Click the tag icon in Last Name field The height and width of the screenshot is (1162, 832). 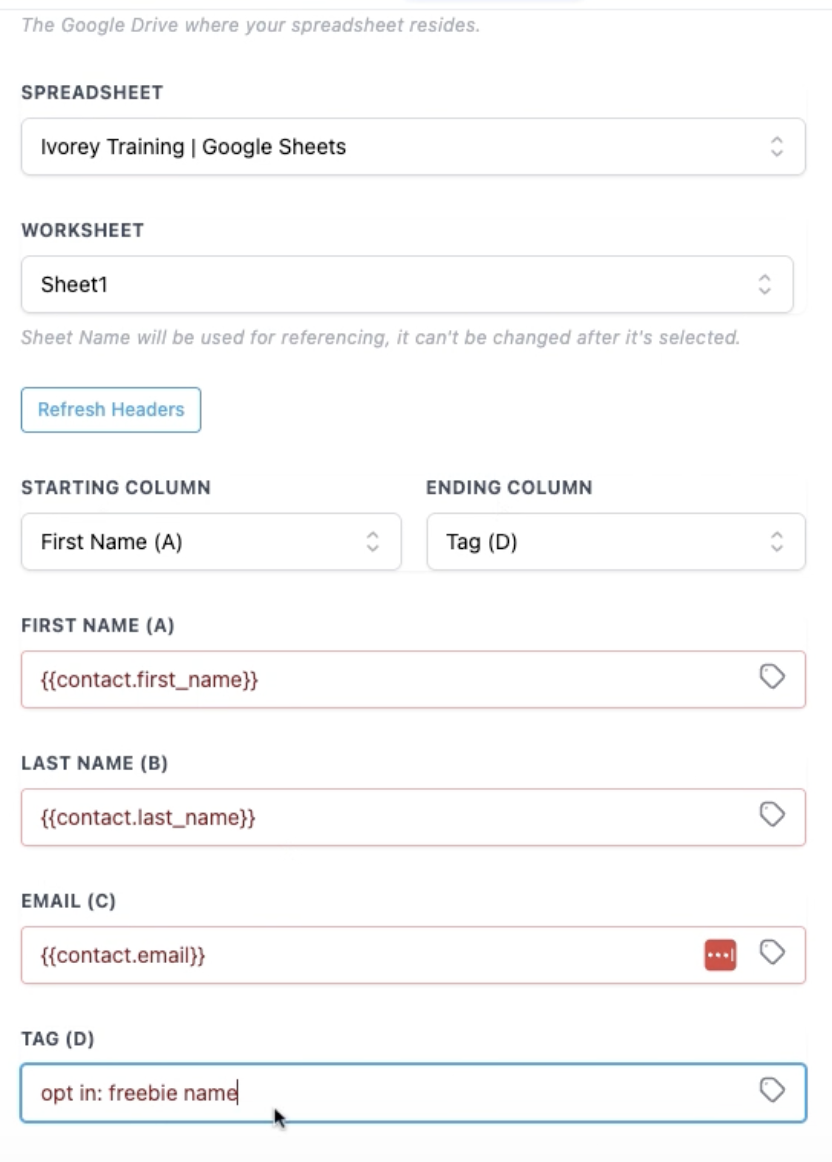point(771,815)
